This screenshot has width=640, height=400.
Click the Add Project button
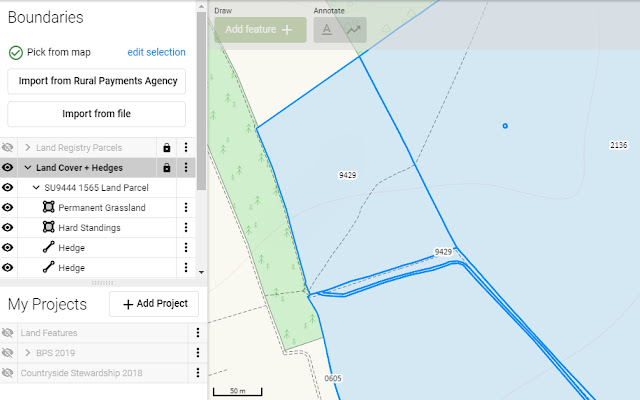tap(154, 304)
